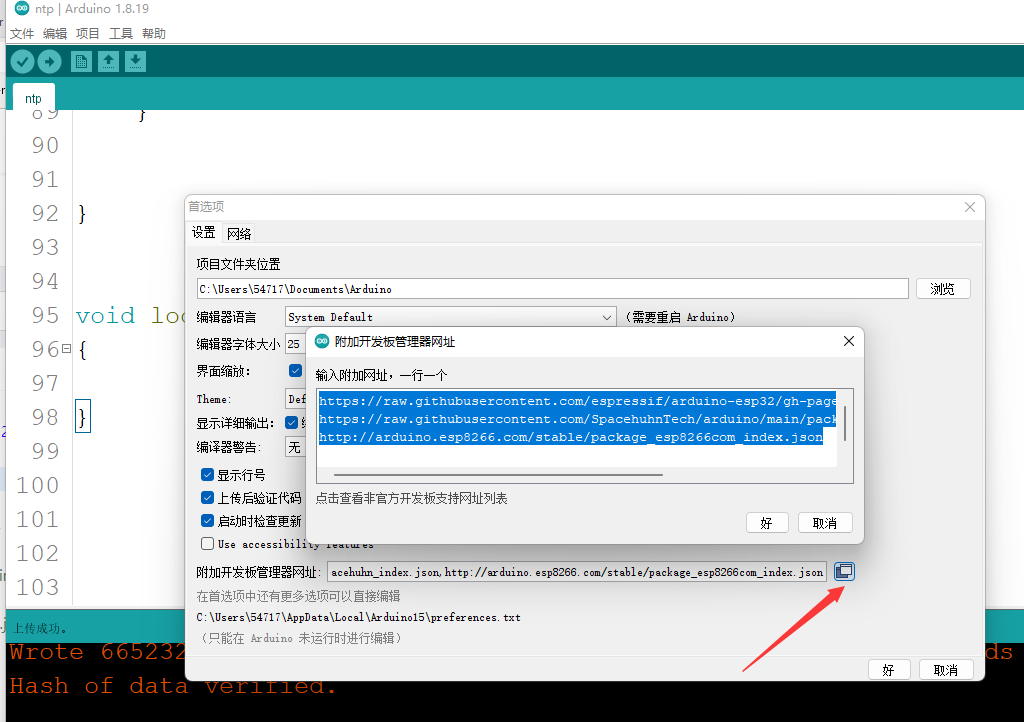Click the espressif arduino-esp32 URL line

(x=577, y=401)
